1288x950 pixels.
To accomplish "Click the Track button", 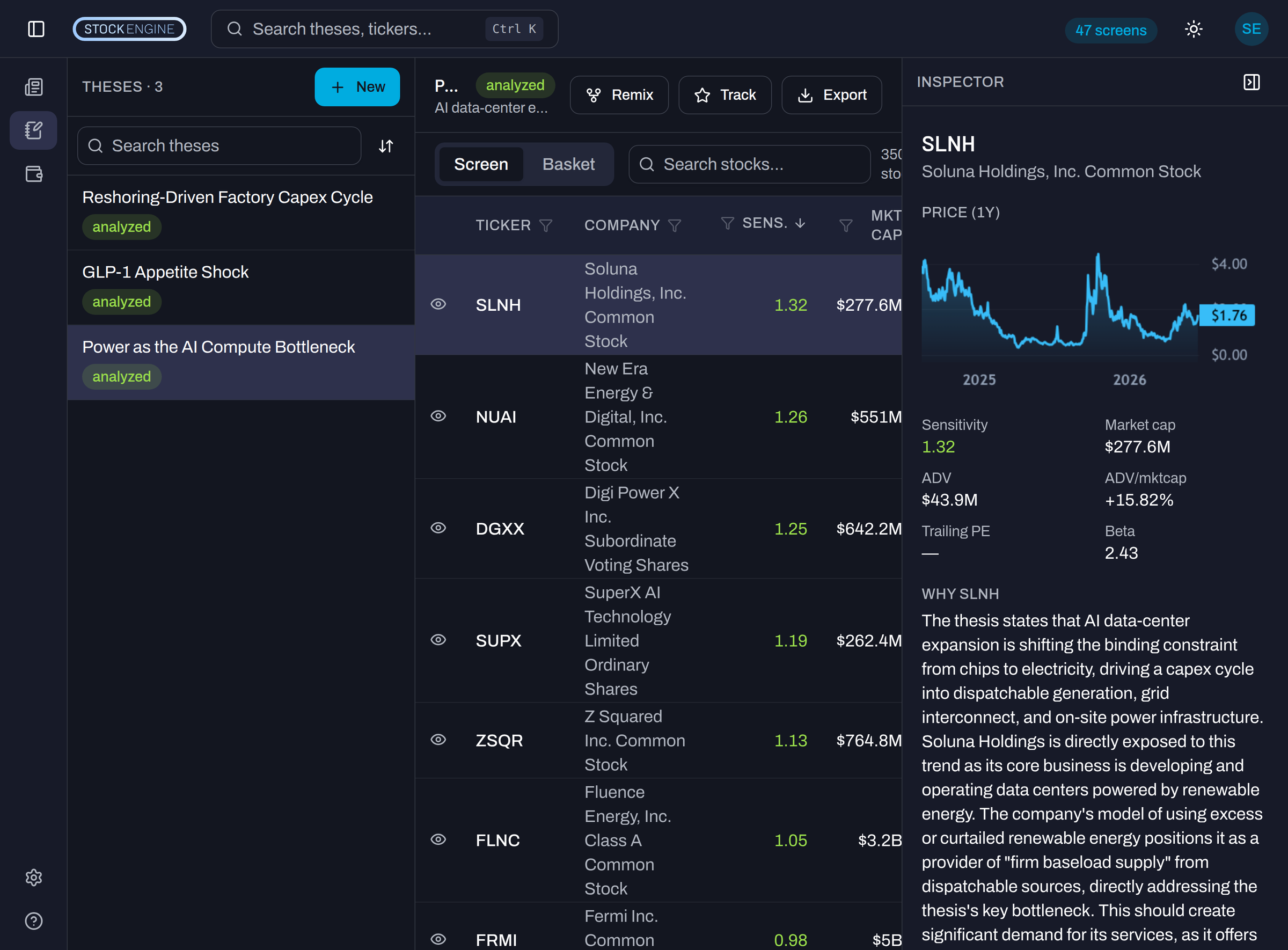I will click(x=724, y=95).
